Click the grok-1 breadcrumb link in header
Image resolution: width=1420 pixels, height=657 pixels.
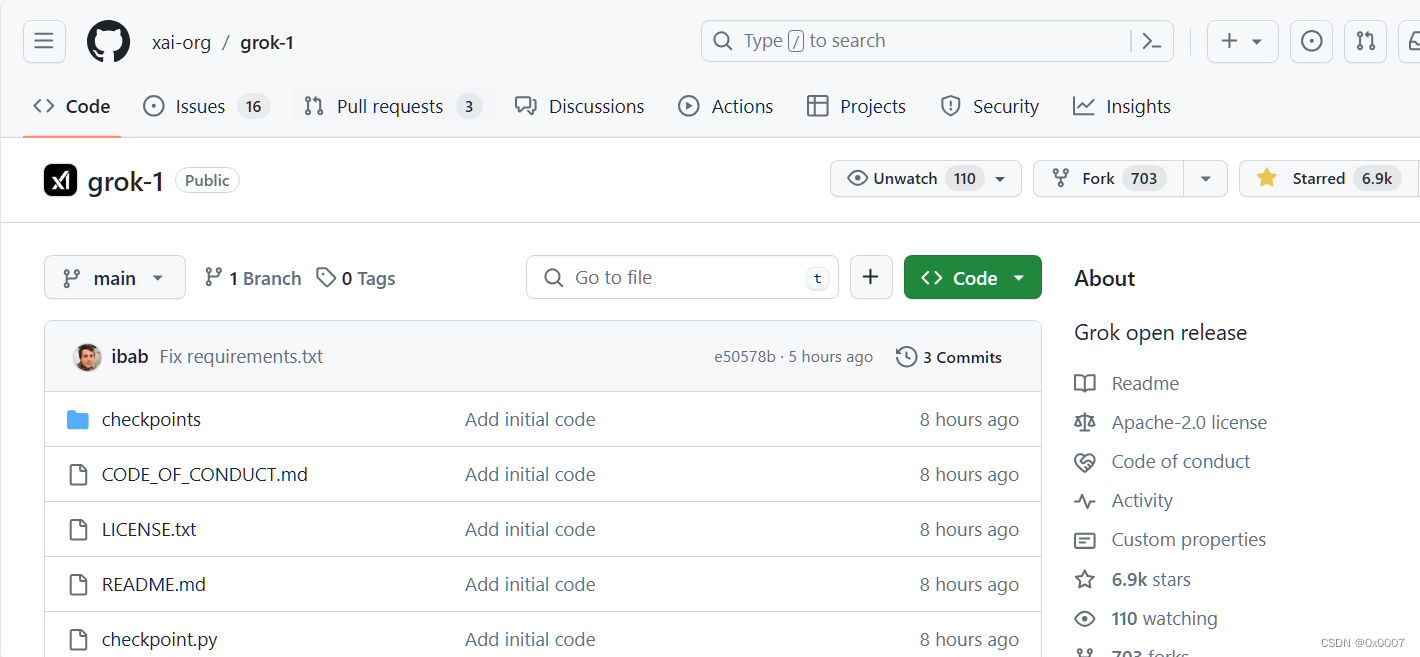coord(267,42)
